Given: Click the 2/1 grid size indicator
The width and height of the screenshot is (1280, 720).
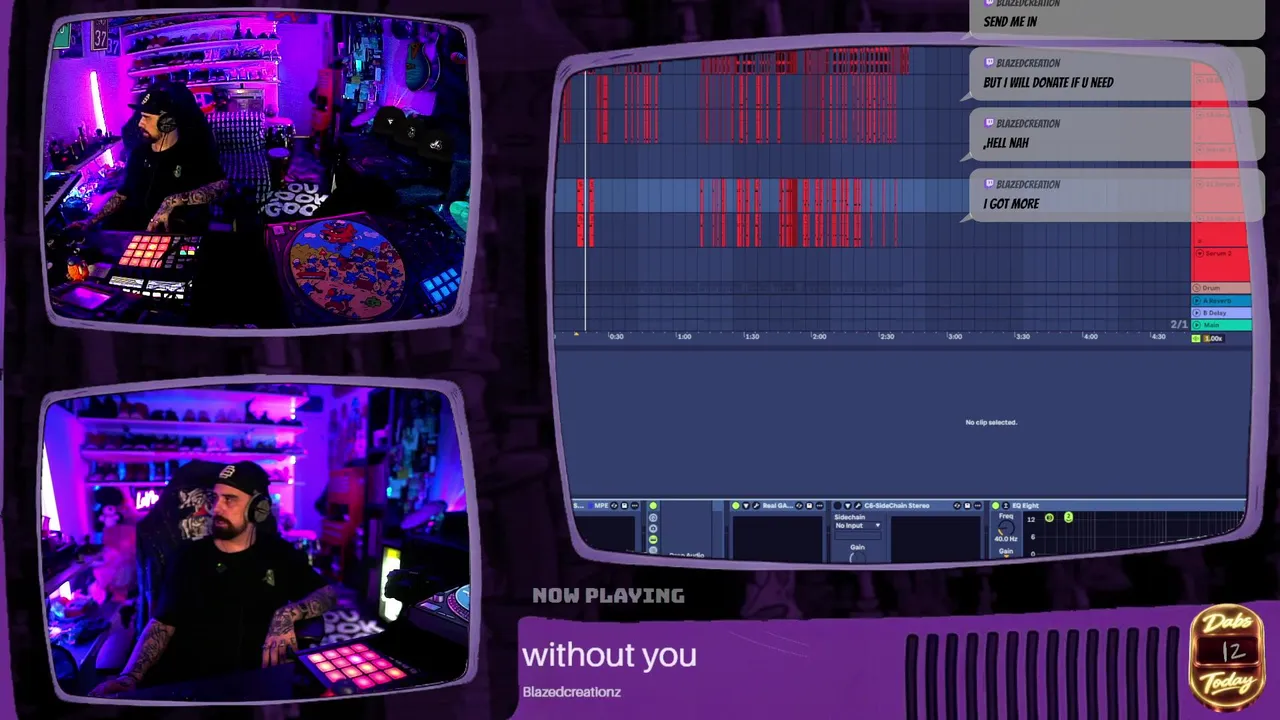Looking at the screenshot, I should click(1179, 324).
